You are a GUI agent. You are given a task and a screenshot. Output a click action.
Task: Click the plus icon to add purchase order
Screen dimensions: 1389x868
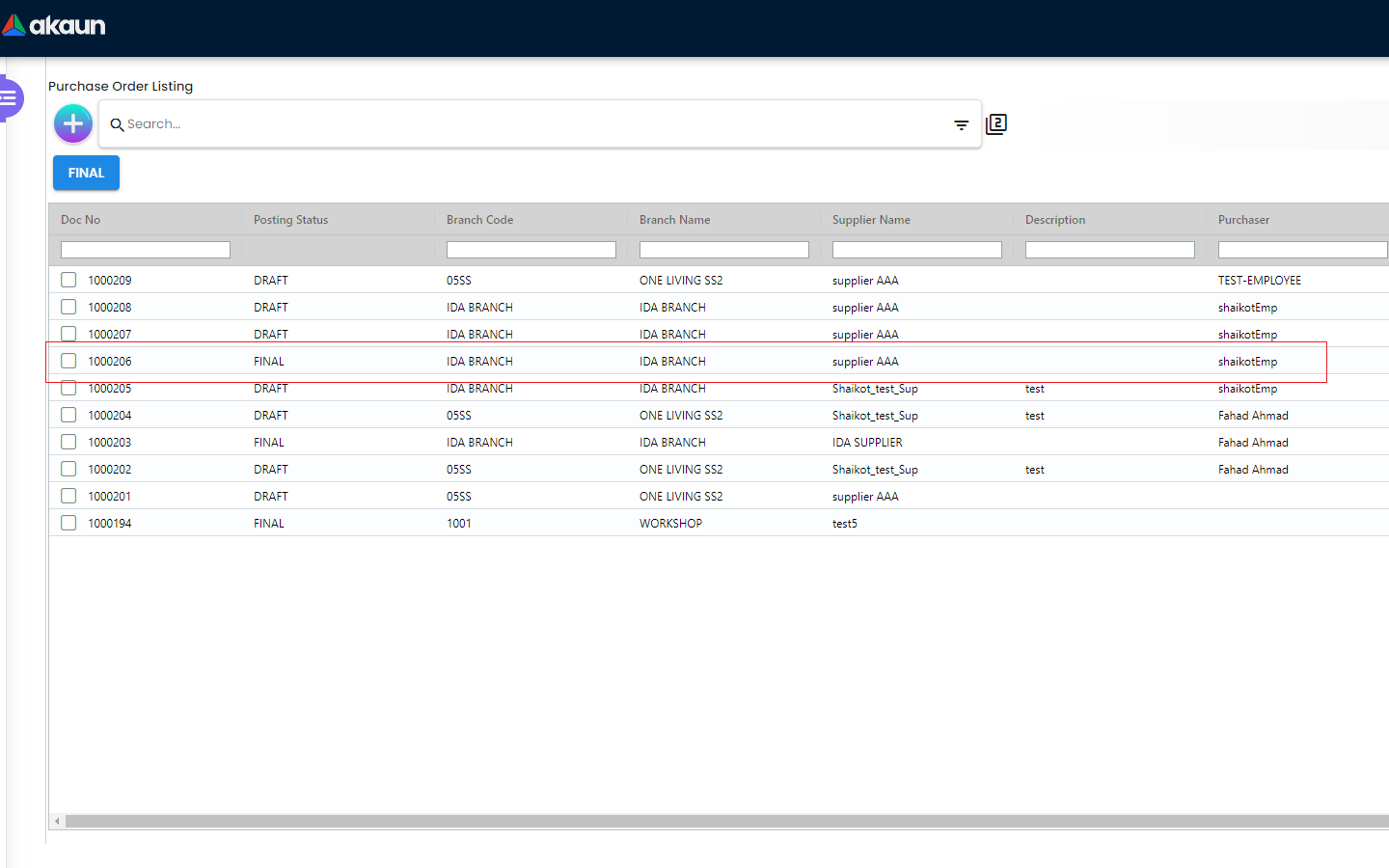[x=73, y=123]
